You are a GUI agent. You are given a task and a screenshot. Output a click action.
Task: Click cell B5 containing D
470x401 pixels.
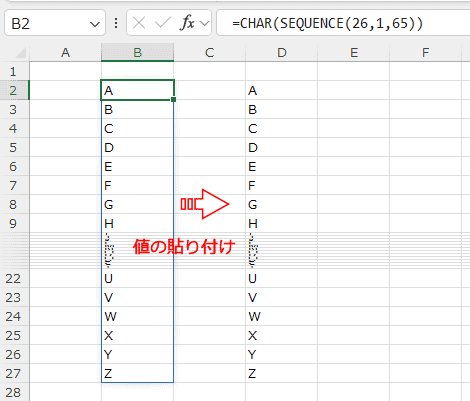(137, 147)
